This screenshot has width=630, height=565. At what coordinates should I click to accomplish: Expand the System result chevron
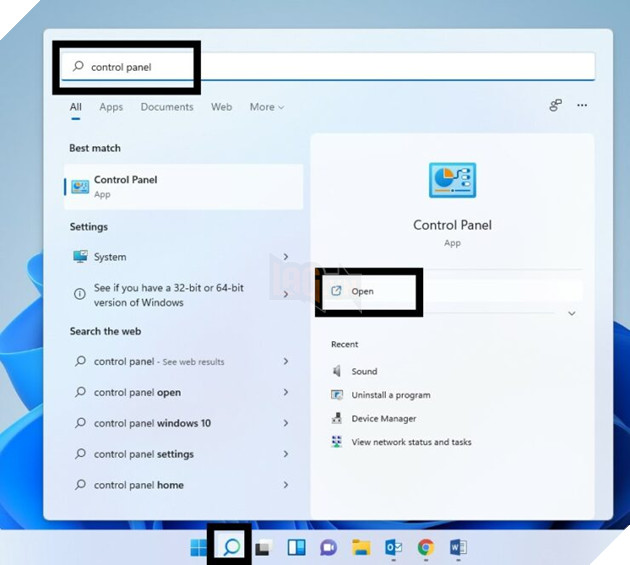tap(286, 256)
